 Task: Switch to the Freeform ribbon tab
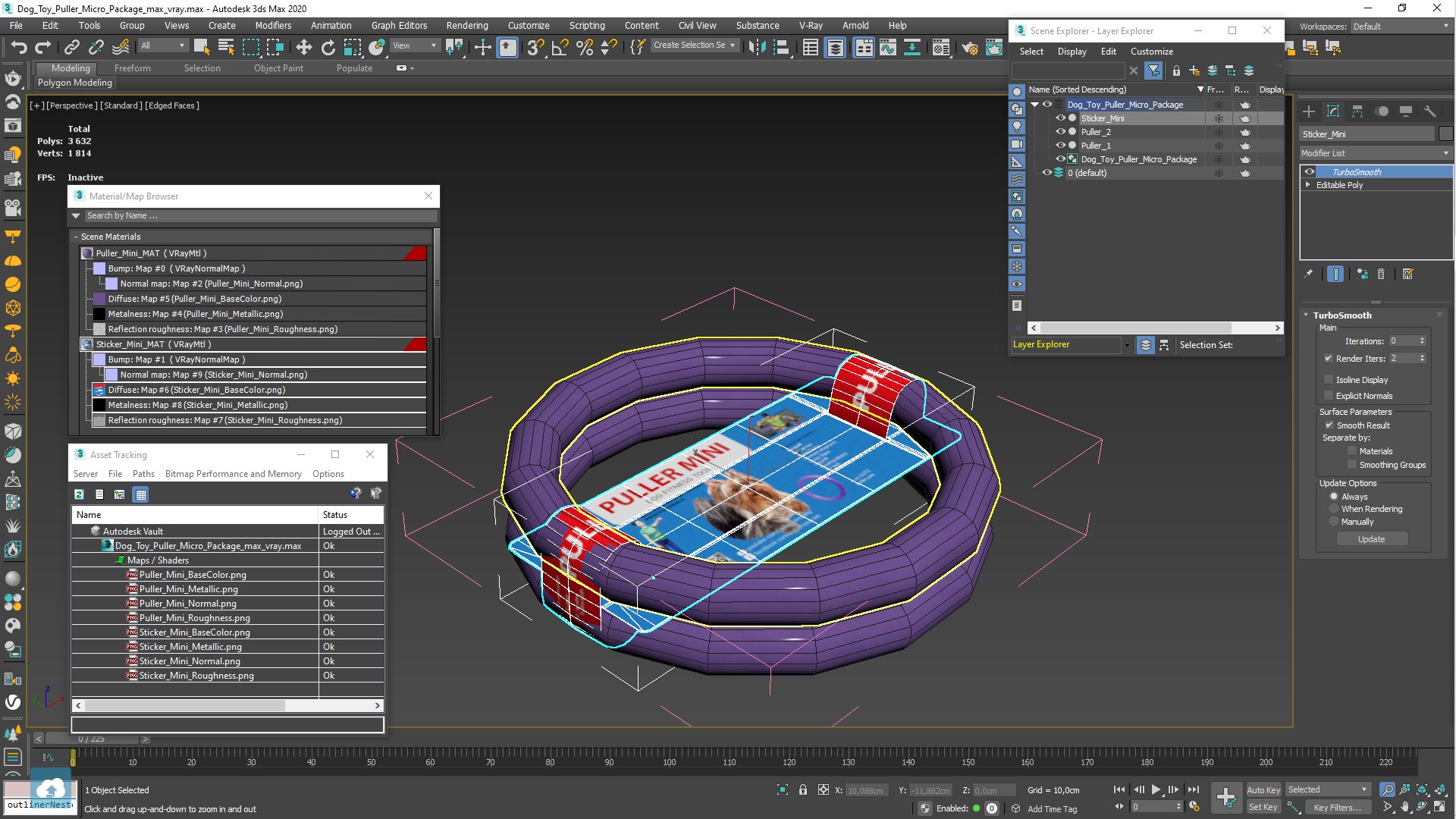coord(133,68)
